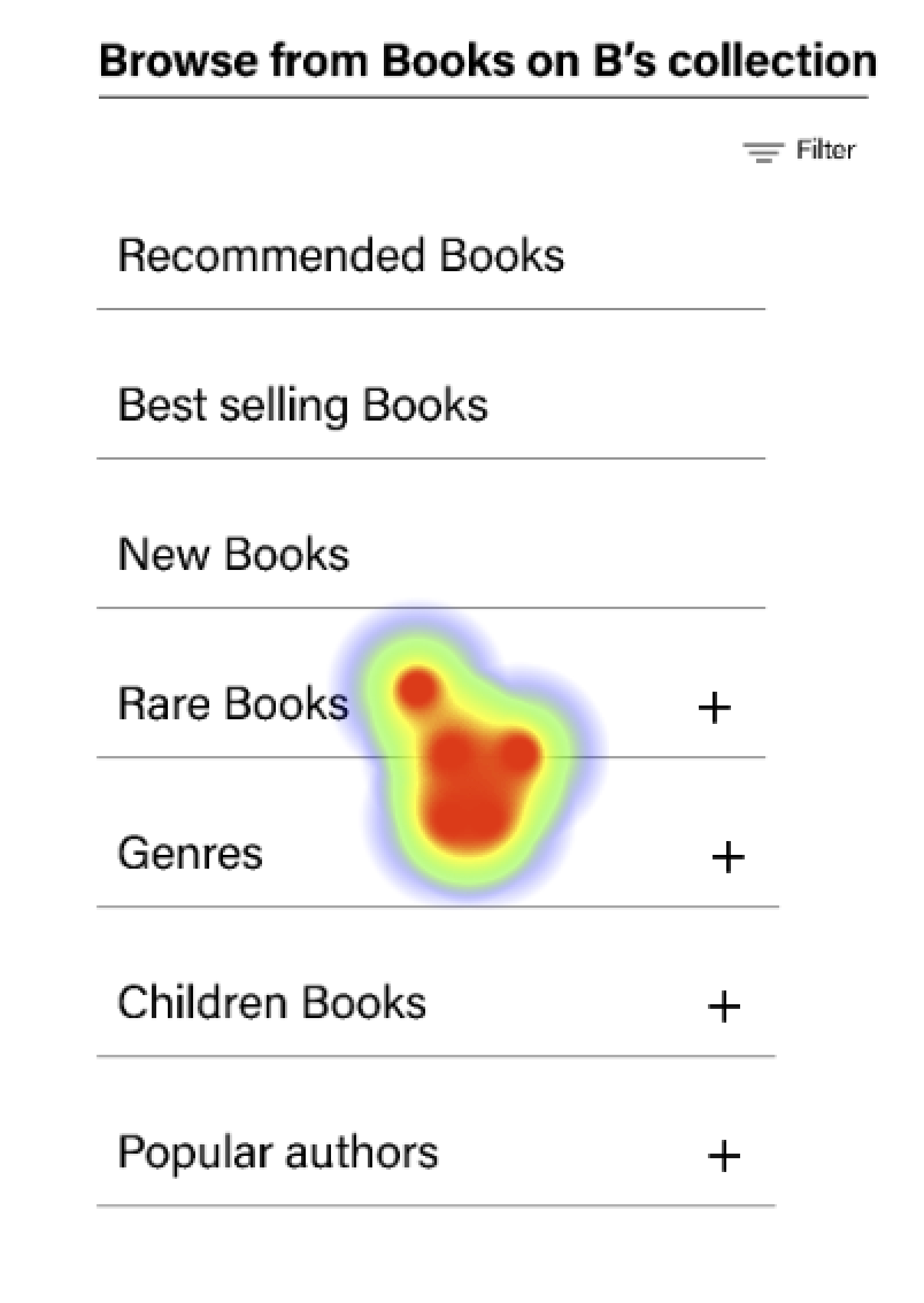Open the Recommended Books category
The height and width of the screenshot is (1303, 924).
point(341,256)
